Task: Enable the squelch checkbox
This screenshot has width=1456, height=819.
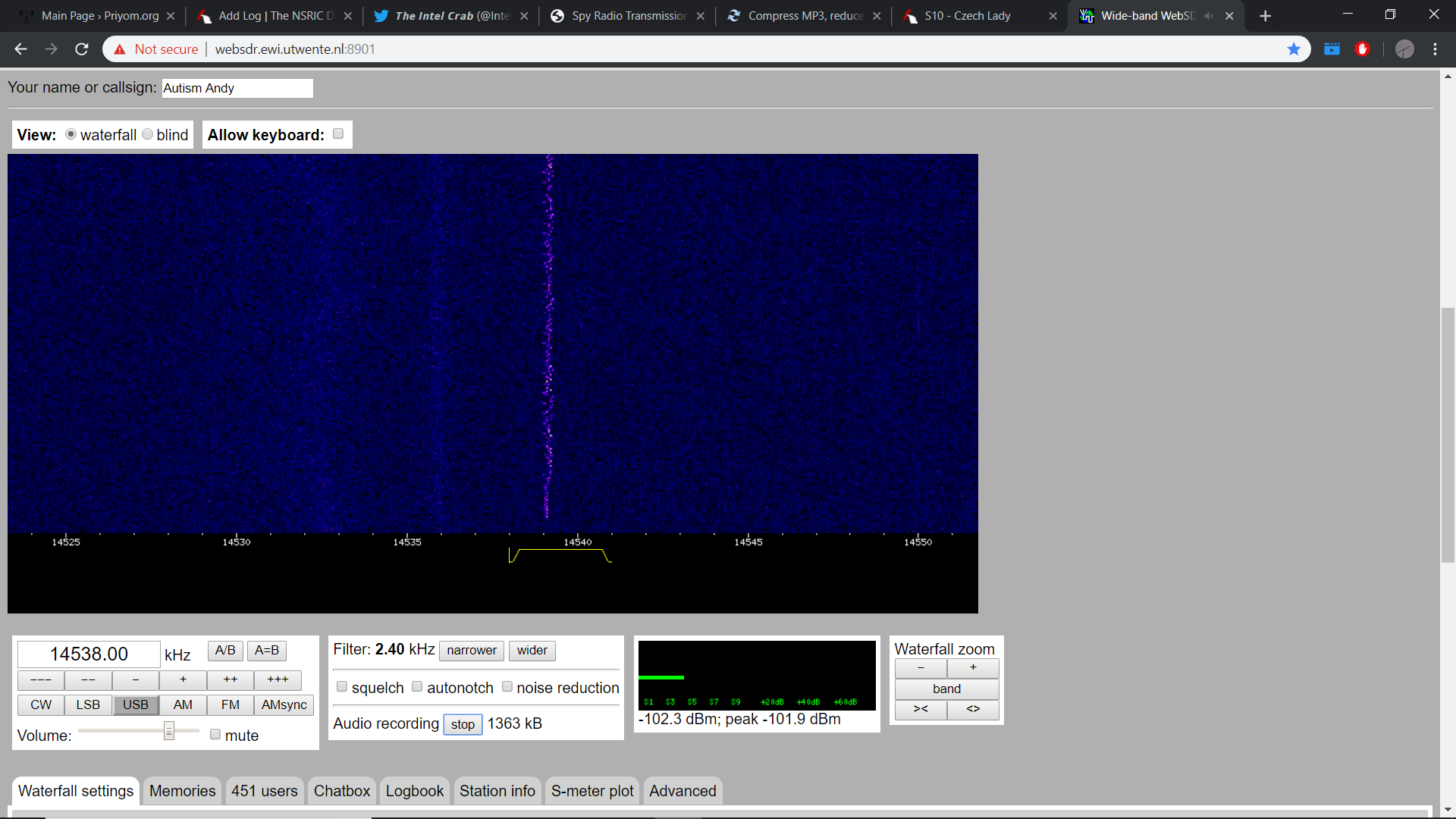Action: [x=342, y=687]
